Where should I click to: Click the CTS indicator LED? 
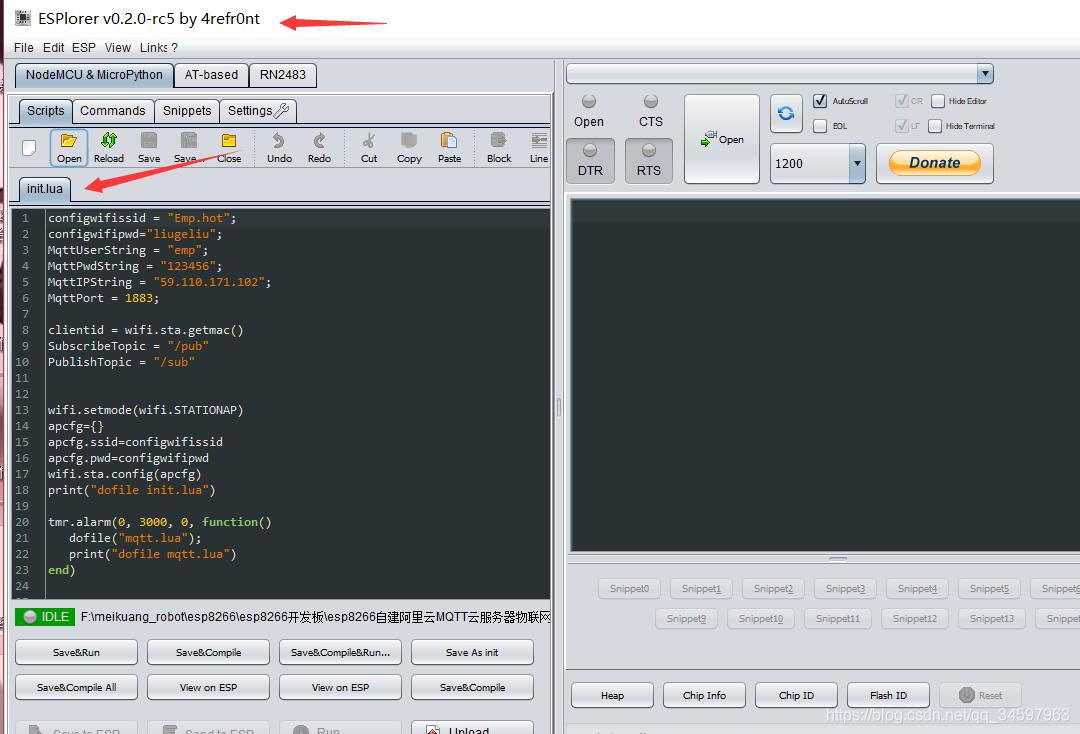click(x=650, y=102)
